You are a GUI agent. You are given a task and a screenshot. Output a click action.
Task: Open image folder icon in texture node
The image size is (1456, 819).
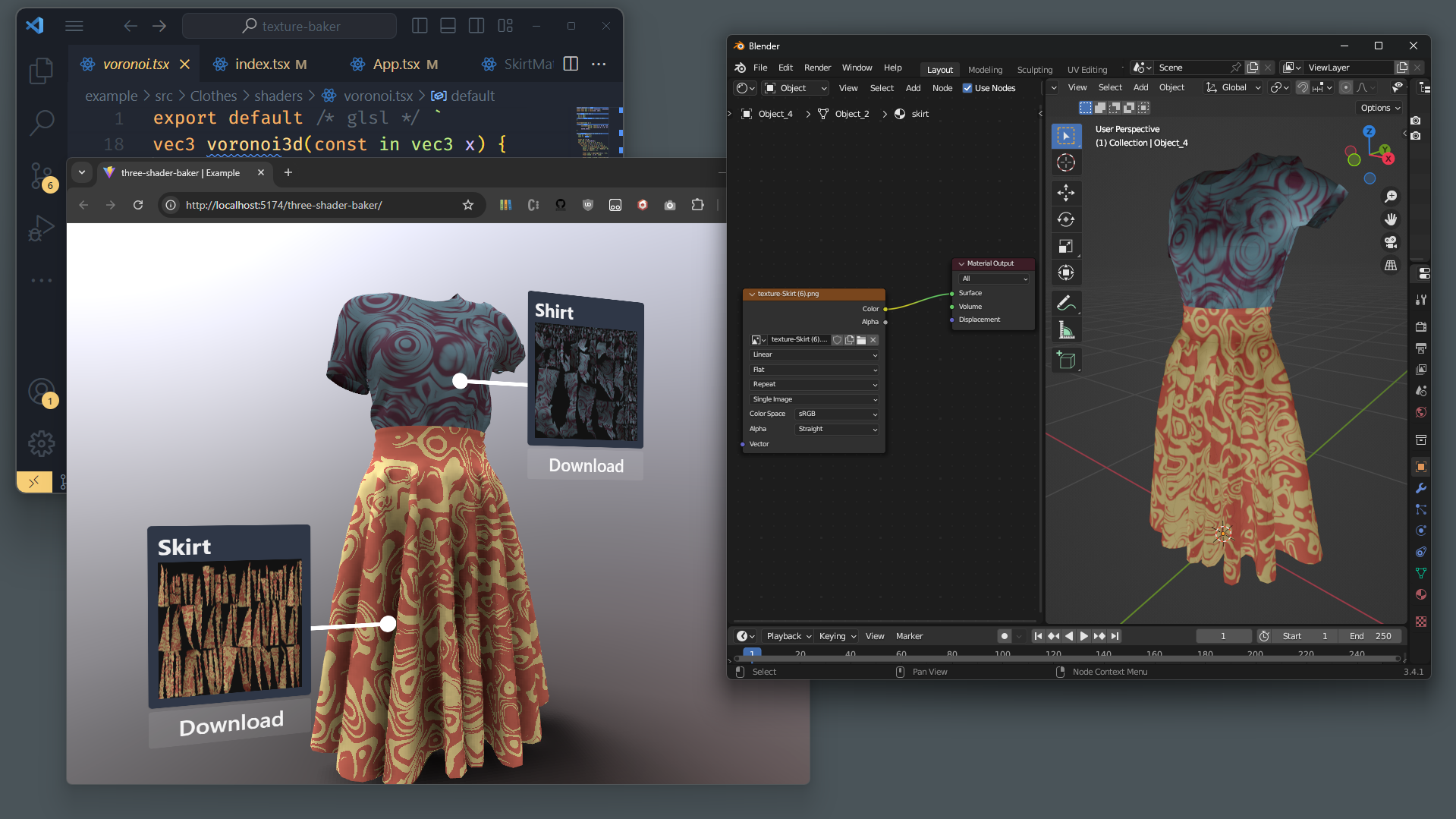tap(861, 339)
